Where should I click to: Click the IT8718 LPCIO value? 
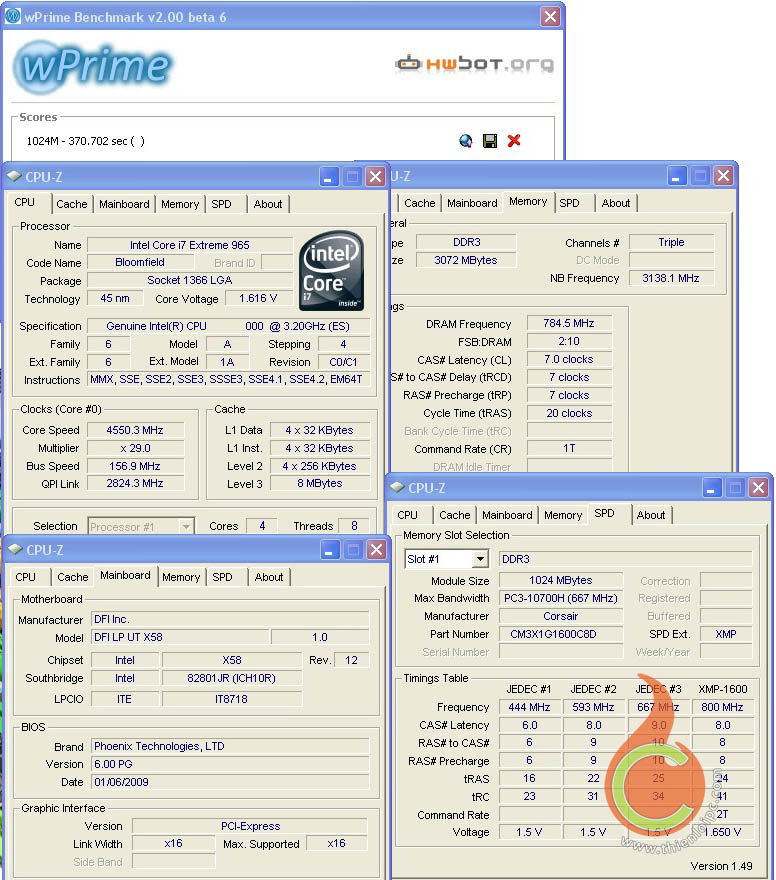231,699
